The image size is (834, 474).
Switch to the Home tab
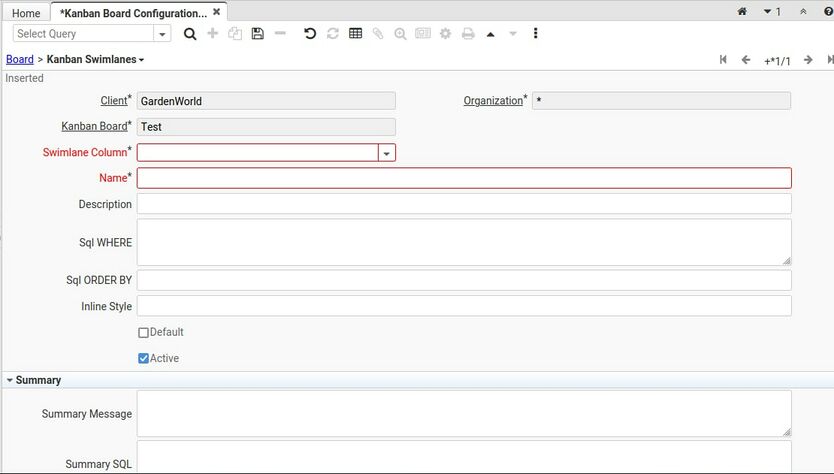pyautogui.click(x=26, y=13)
